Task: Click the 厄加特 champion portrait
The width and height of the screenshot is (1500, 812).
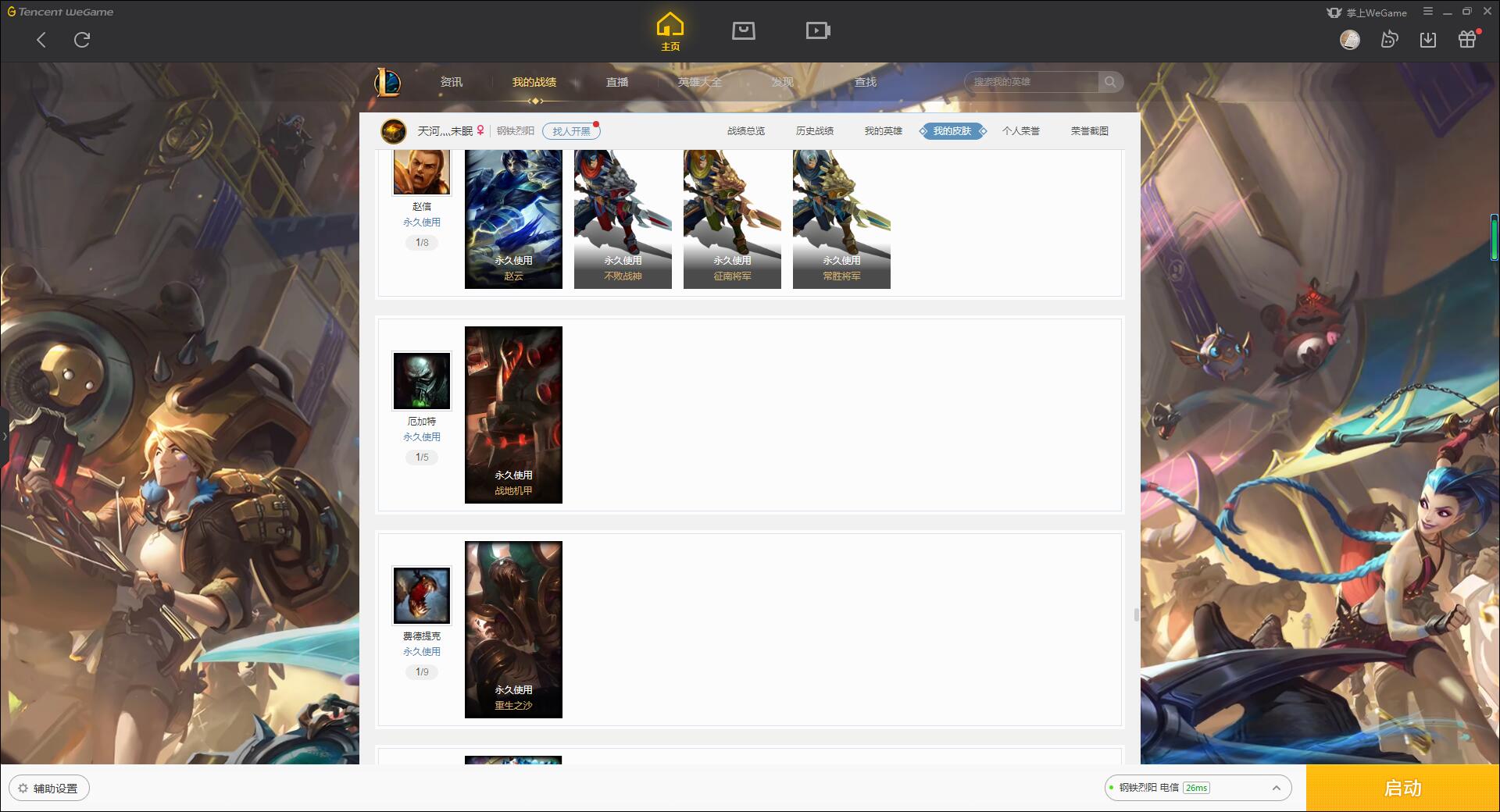Action: click(422, 381)
